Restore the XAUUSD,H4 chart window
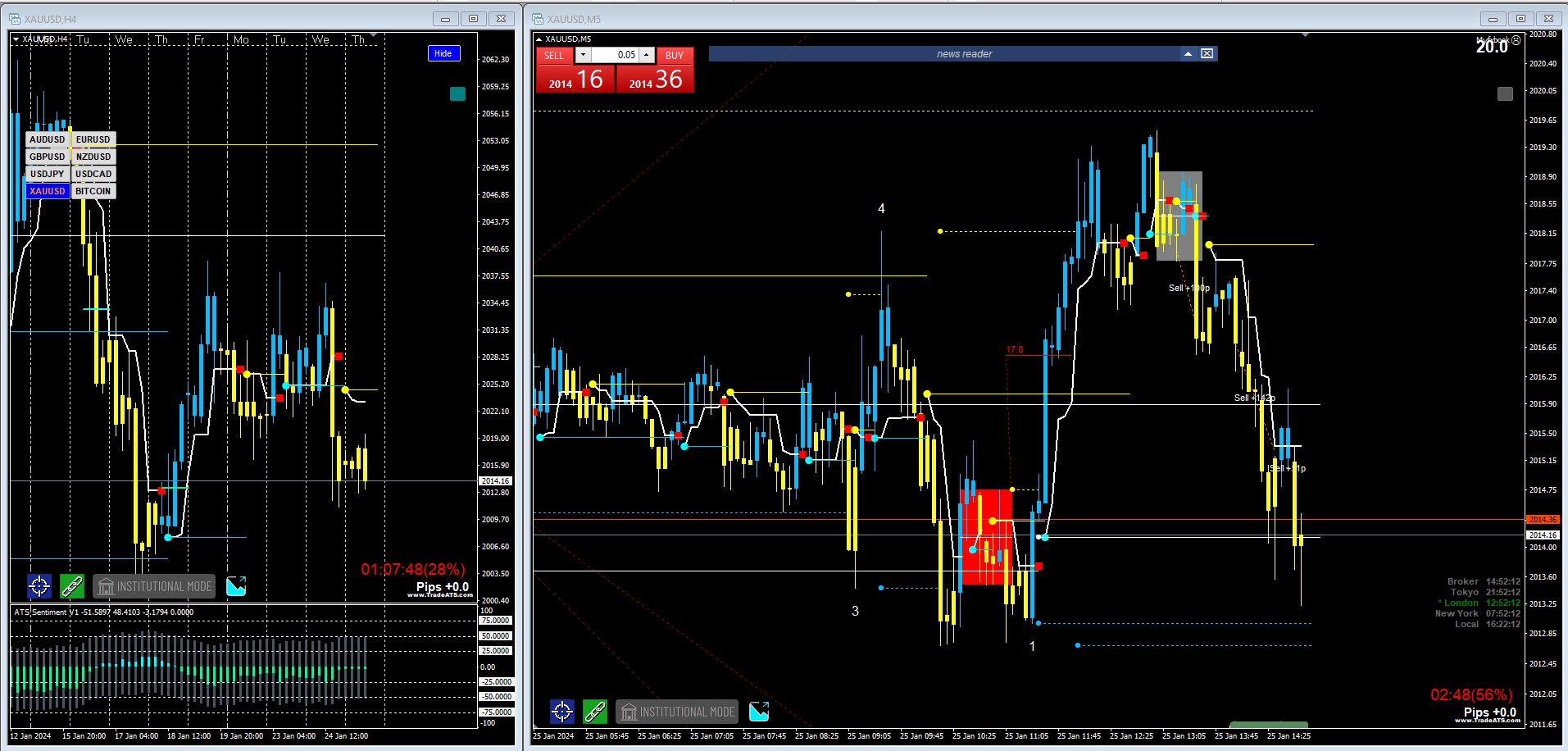This screenshot has height=751, width=1568. (474, 18)
